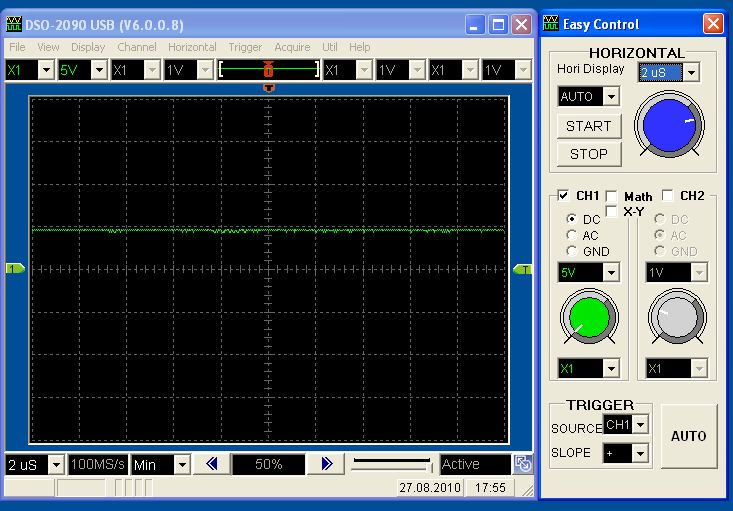Screen dimensions: 733x511
Task: Click the orange trigger position marker at top
Action: [268, 88]
